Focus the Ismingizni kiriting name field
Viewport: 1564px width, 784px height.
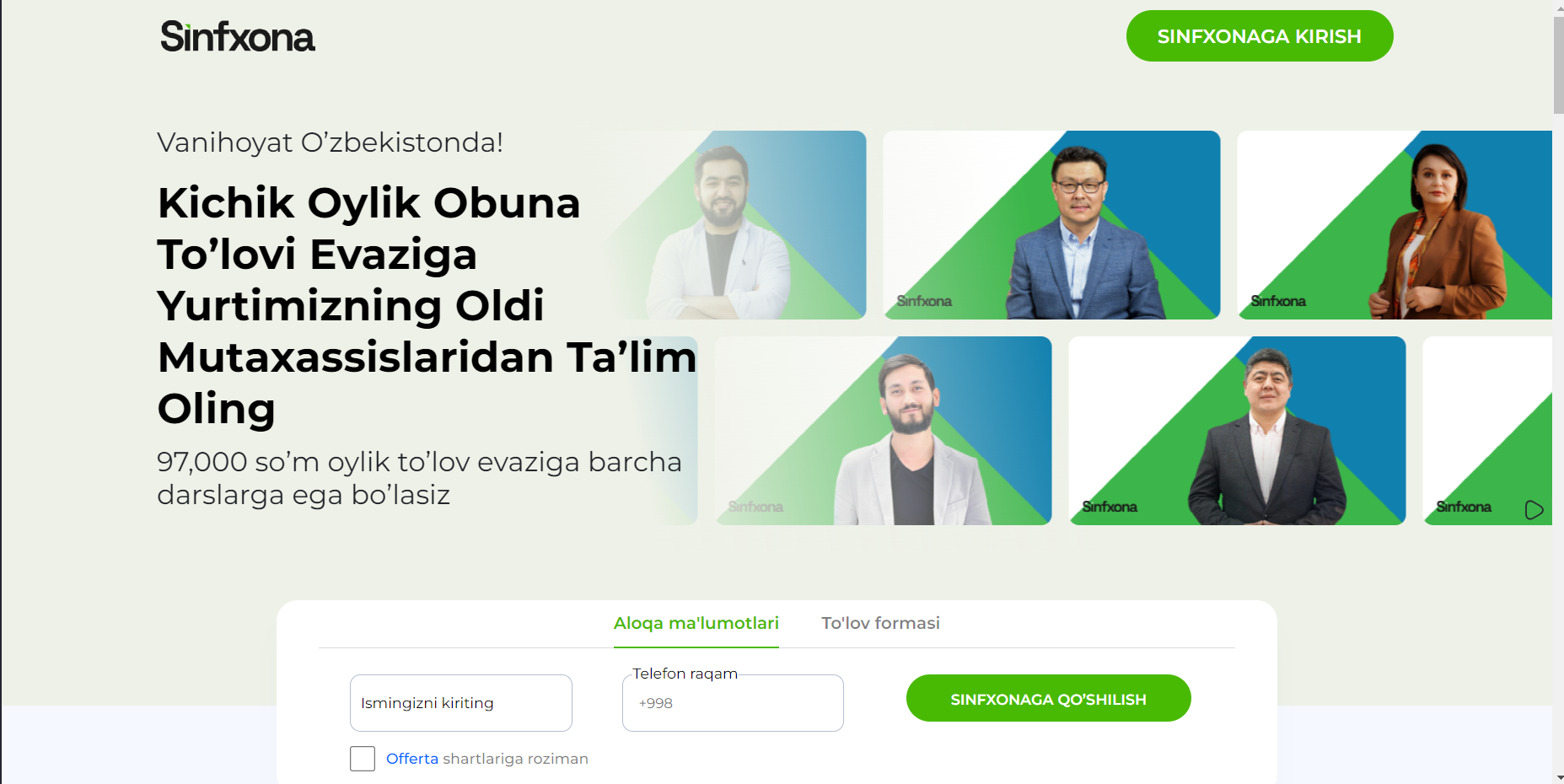point(460,703)
